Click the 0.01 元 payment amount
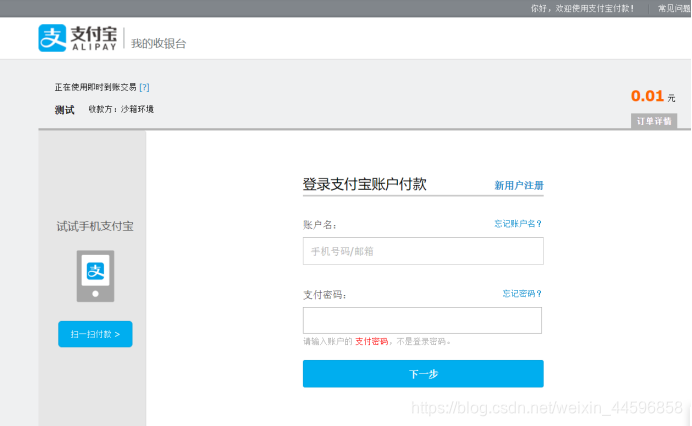Image resolution: width=692 pixels, height=426 pixels. pos(653,96)
